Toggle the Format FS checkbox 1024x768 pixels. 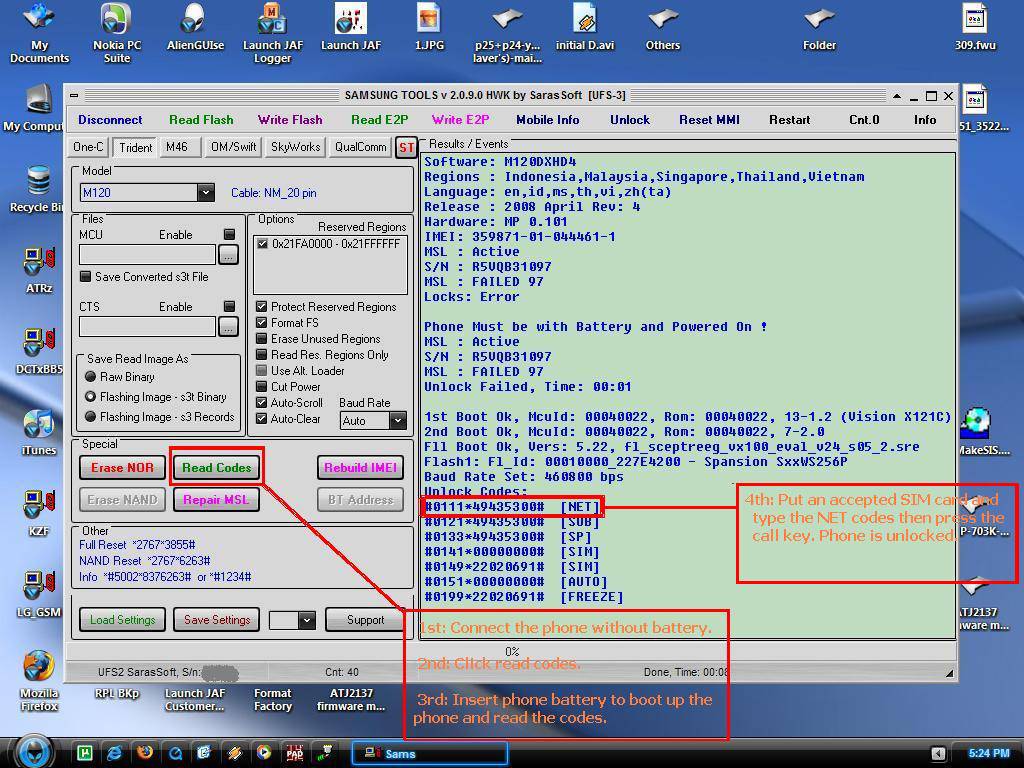pyautogui.click(x=261, y=323)
